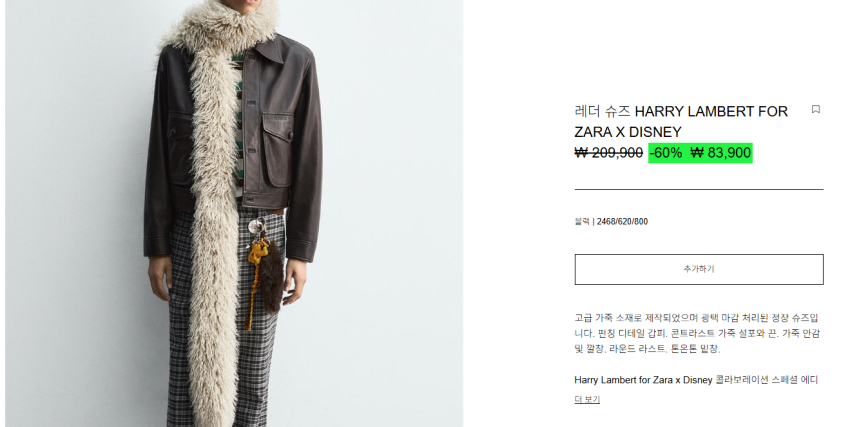Expand description via 더 보기 link
Screen dimensions: 850x427
[587, 399]
